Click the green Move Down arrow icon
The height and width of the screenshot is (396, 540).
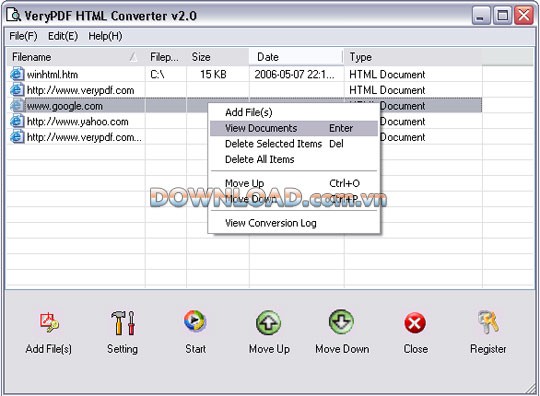coord(341,322)
